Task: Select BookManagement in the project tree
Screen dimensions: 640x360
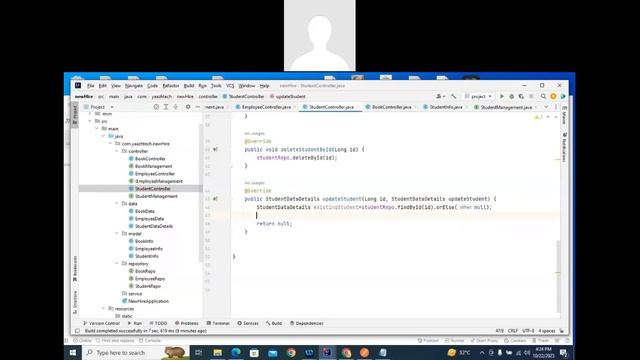Action: point(150,166)
